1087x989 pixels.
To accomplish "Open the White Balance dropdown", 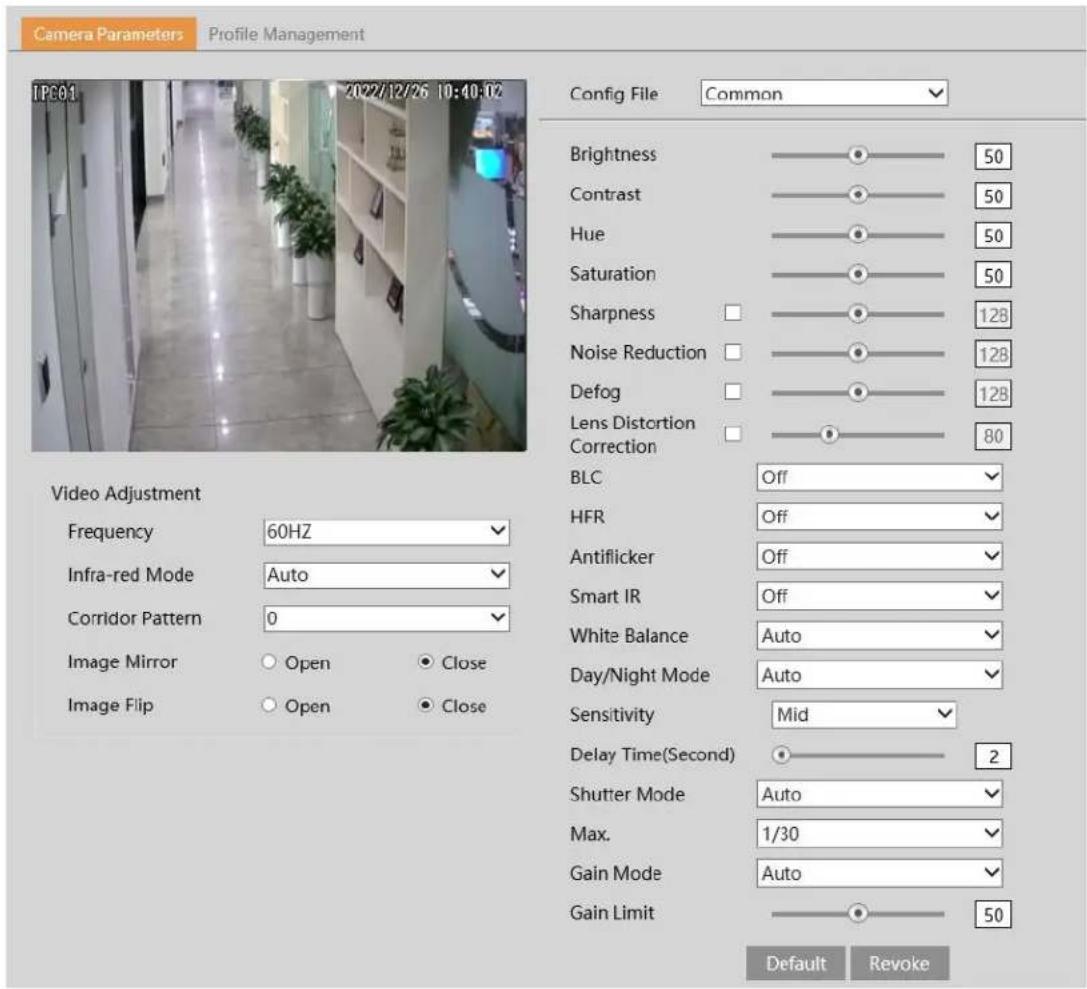I will [x=879, y=635].
